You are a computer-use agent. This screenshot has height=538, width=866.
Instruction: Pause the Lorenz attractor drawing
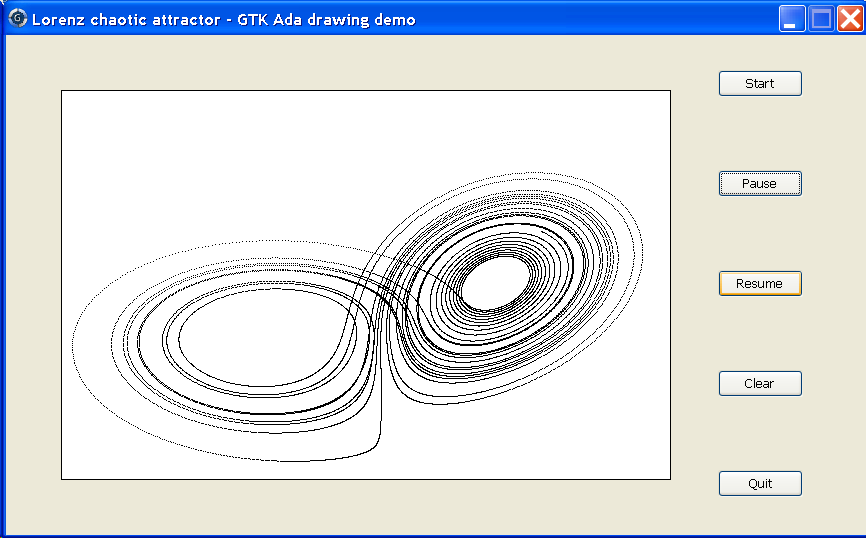click(x=760, y=183)
